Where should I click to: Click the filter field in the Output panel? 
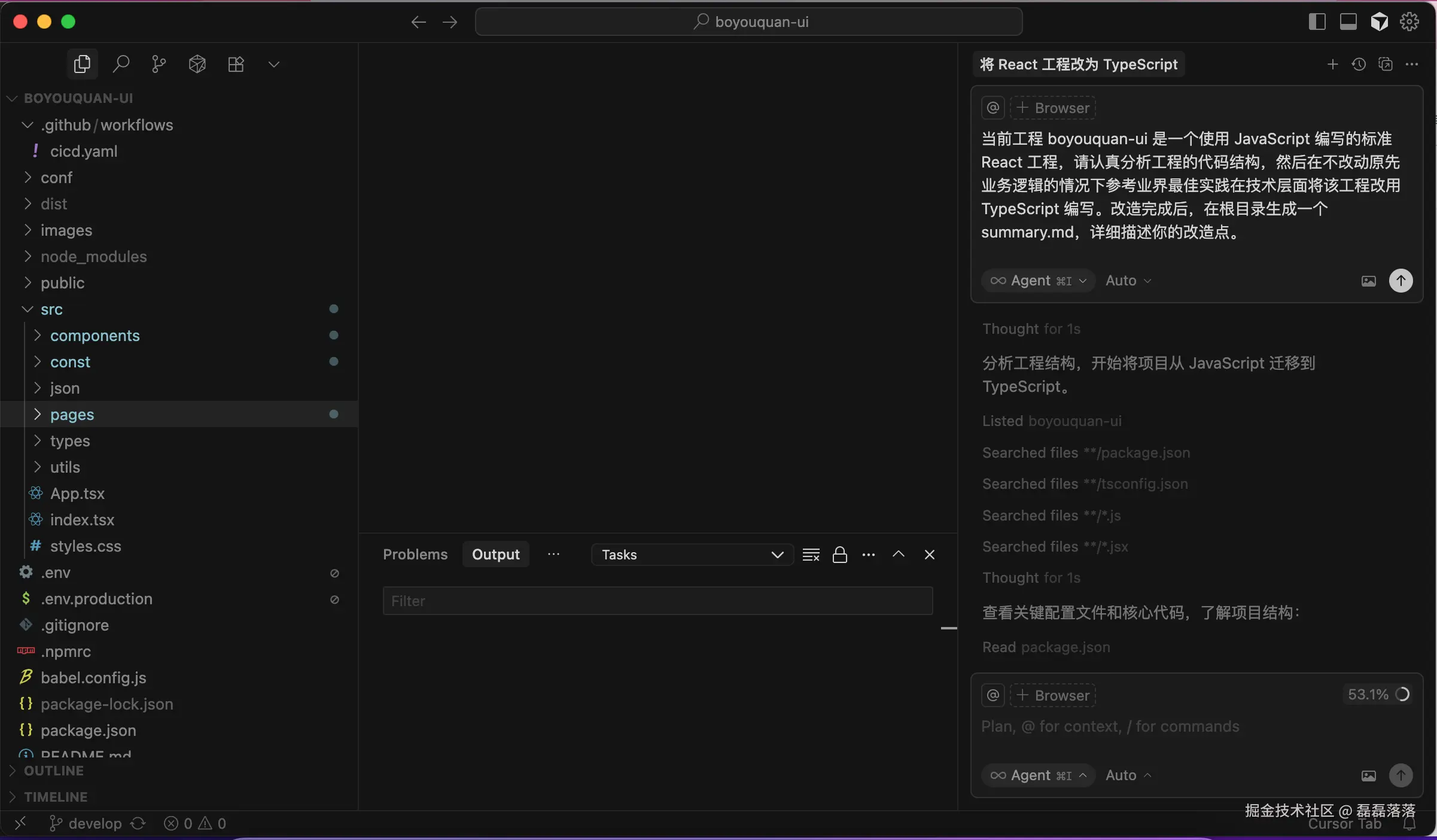657,601
